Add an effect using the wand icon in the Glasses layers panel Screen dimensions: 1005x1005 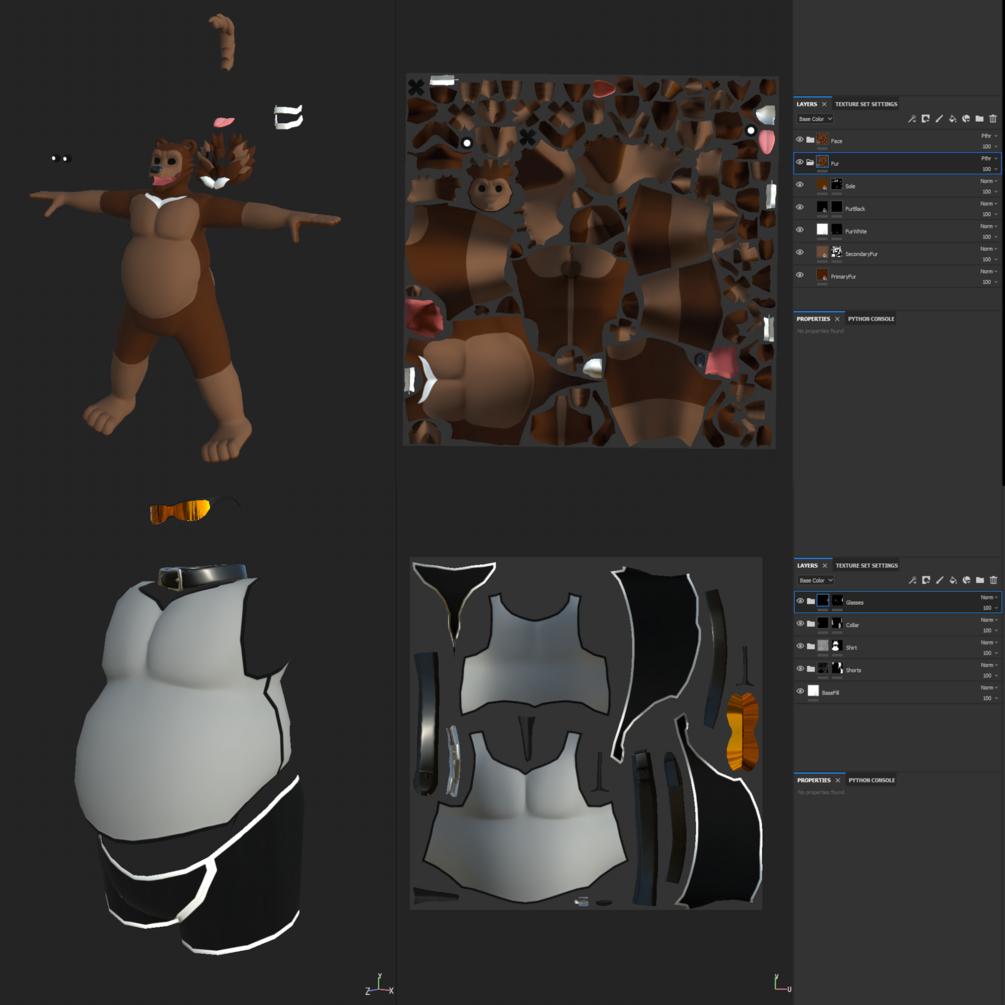coord(912,580)
